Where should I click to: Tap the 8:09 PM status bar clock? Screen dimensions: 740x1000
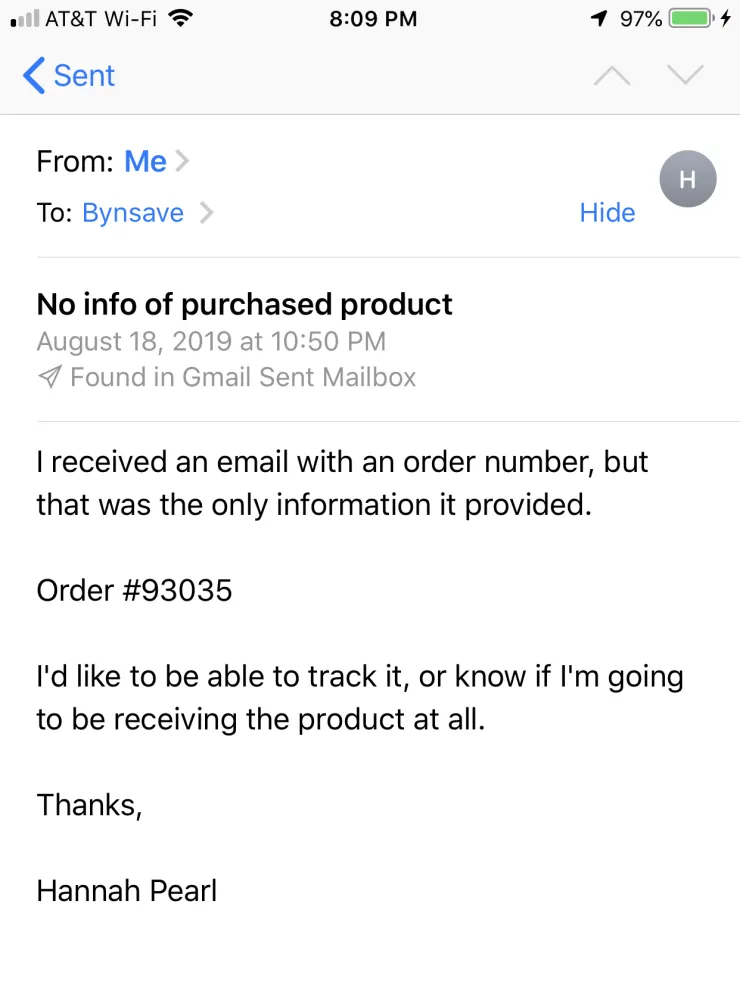point(373,18)
